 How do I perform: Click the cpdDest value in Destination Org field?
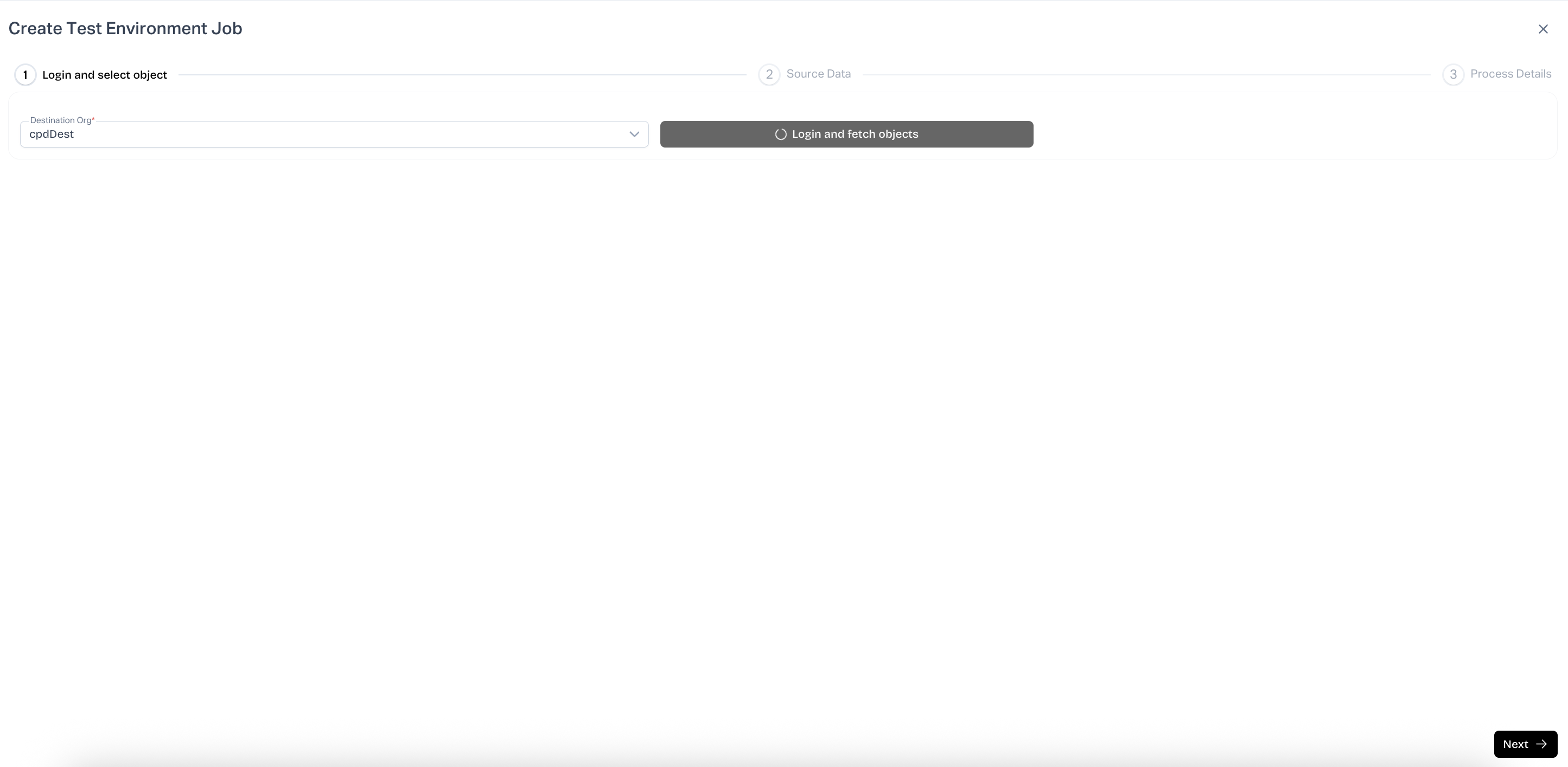[x=52, y=135]
